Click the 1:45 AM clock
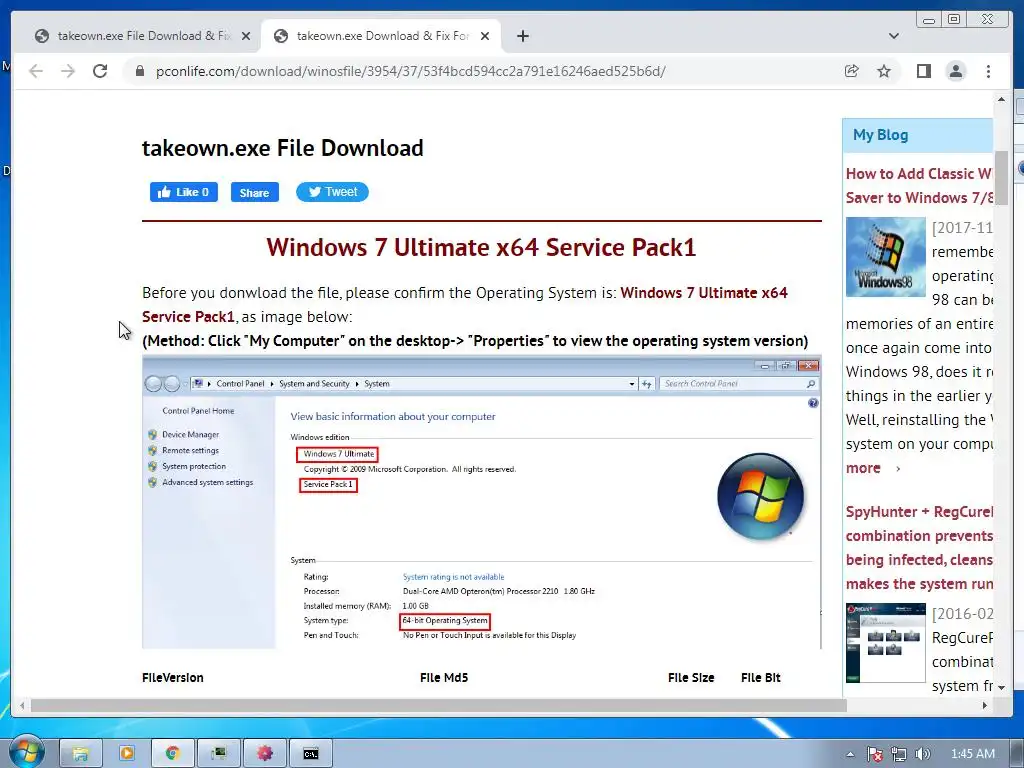 click(x=972, y=754)
